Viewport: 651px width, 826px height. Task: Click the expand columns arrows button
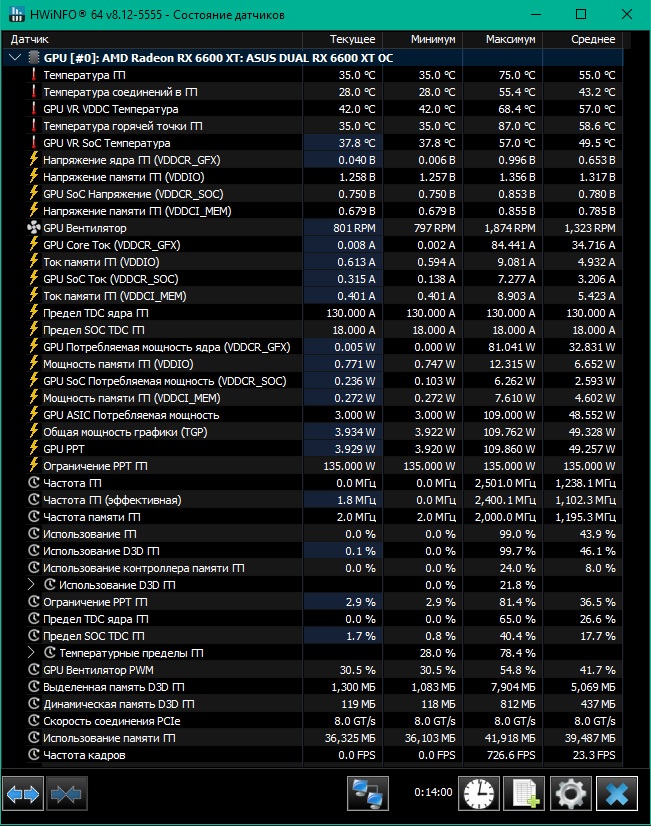(23, 793)
